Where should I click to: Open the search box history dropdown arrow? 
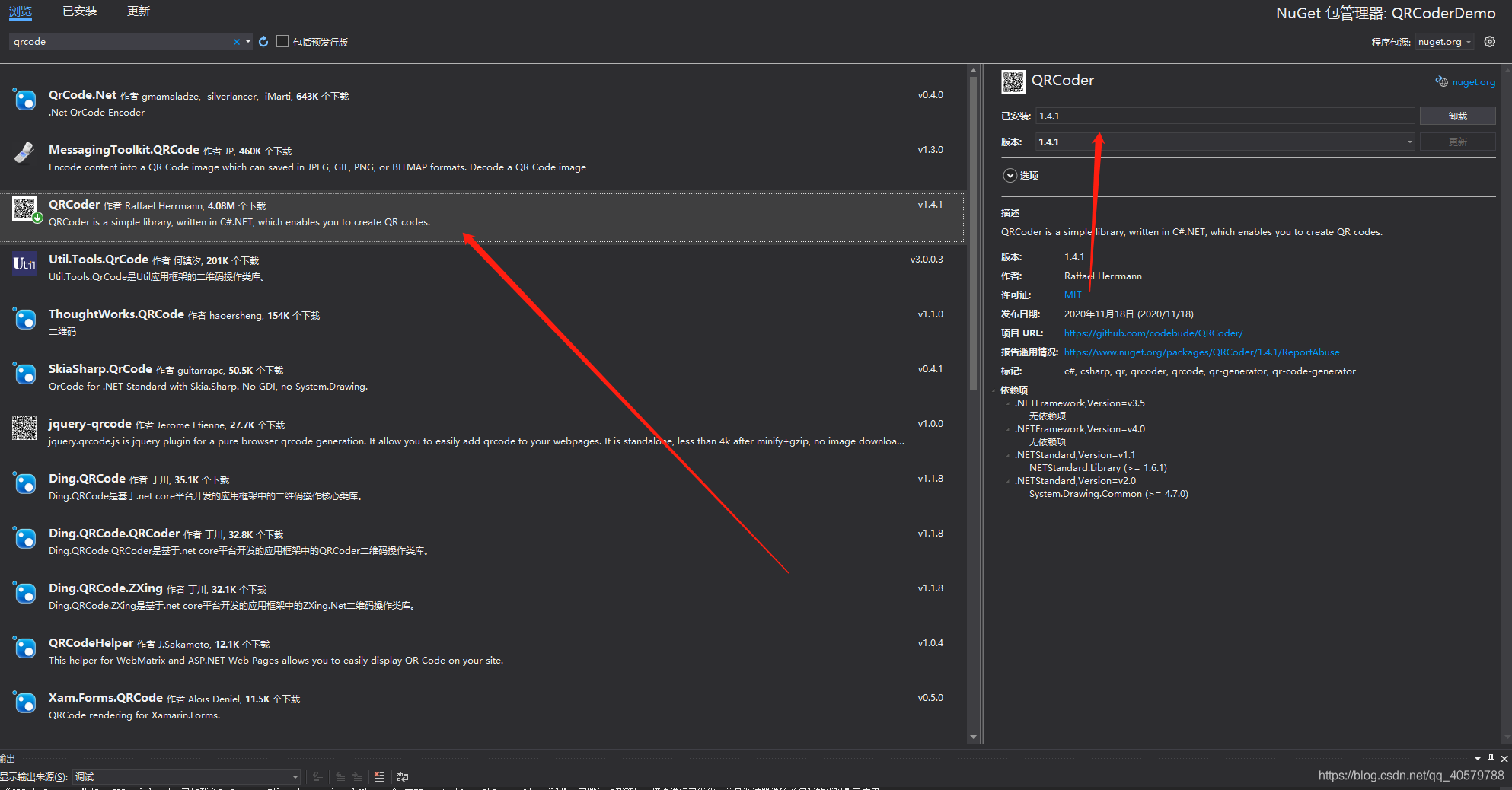248,42
